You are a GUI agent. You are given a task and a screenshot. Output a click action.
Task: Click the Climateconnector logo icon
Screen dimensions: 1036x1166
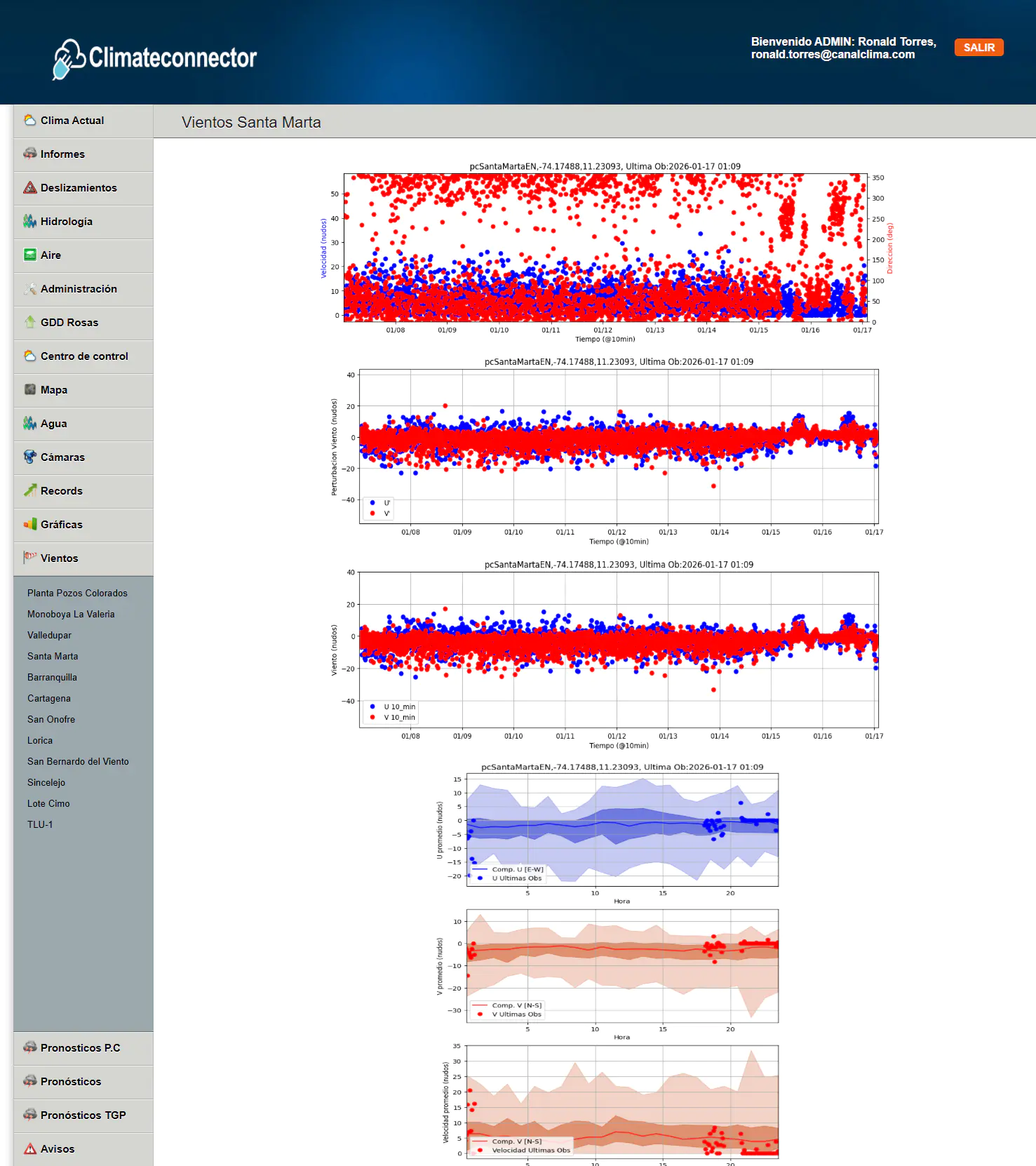[69, 59]
